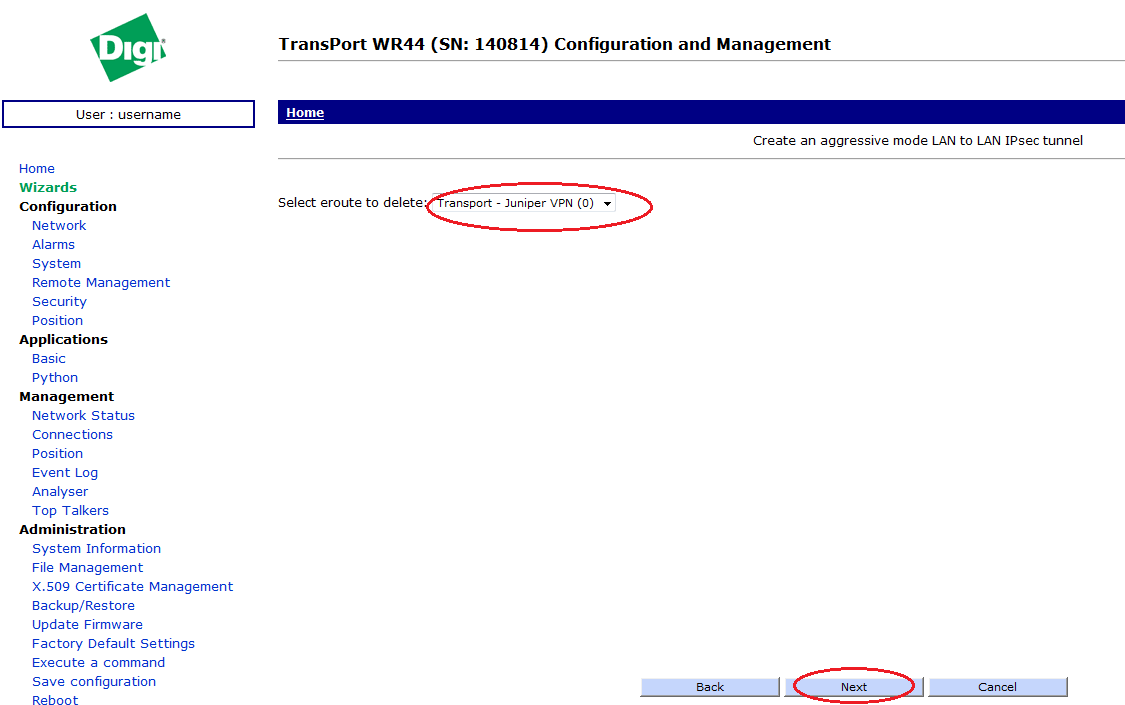The width and height of the screenshot is (1125, 705).
Task: Open Home in the sidebar
Action: click(37, 169)
